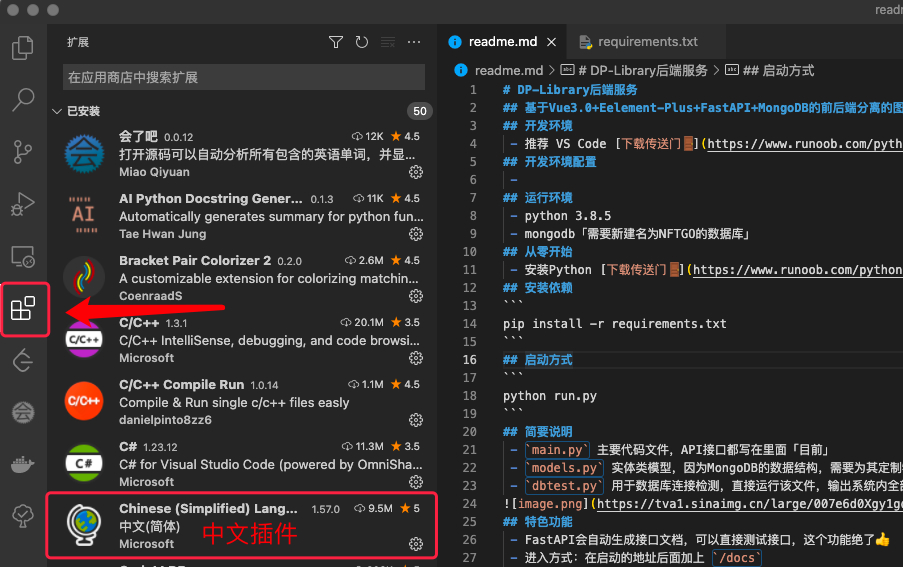Click the 会了吧 extension logo
The height and width of the screenshot is (567, 903).
(84, 154)
